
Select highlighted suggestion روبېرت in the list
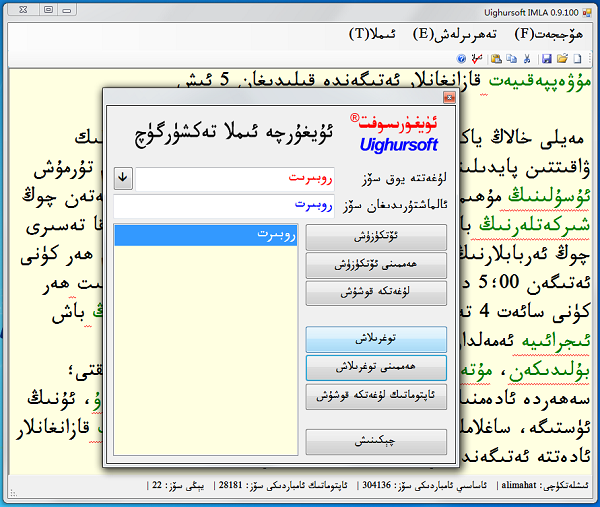pyautogui.click(x=206, y=235)
